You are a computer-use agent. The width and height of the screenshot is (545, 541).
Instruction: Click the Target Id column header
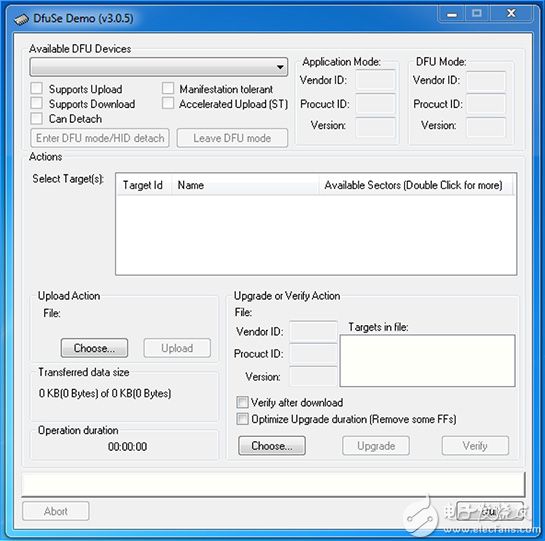coord(144,185)
